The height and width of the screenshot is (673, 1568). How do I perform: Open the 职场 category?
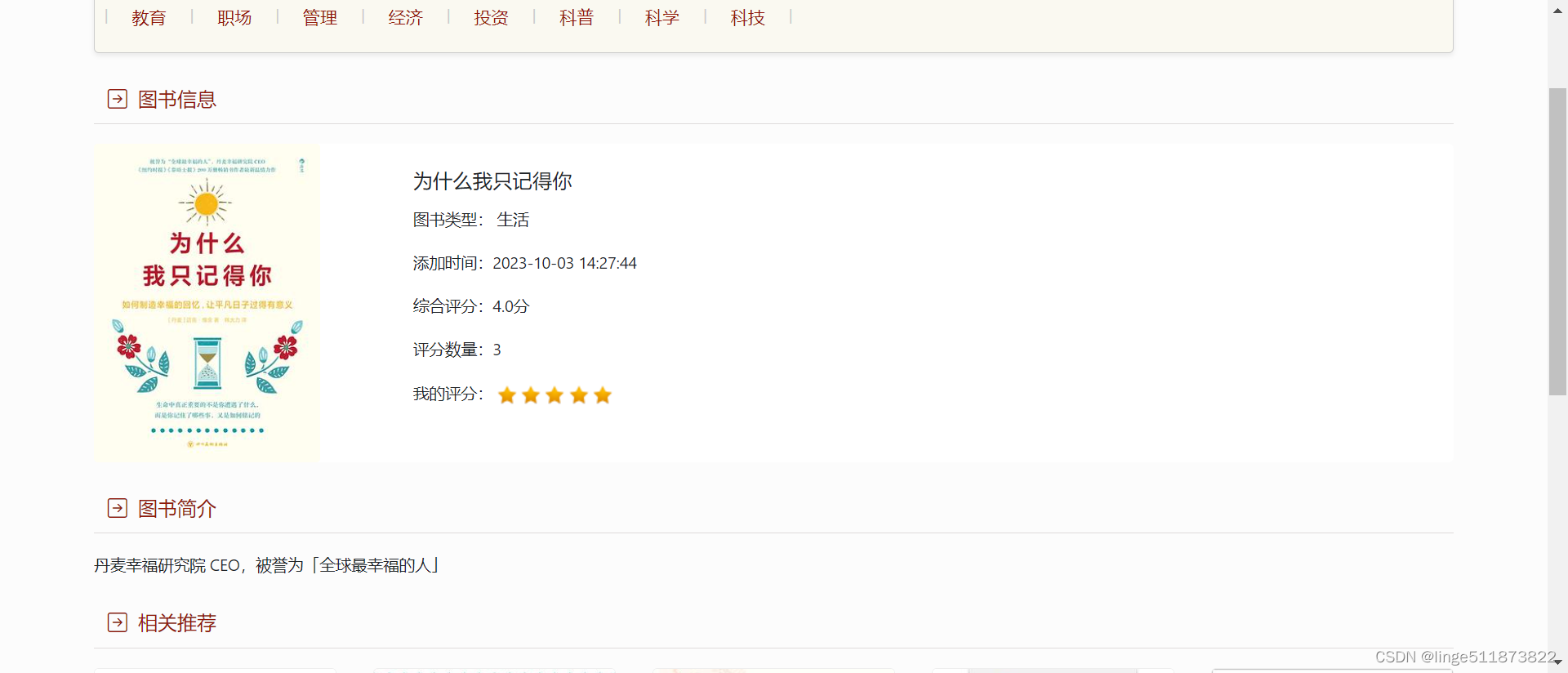234,17
